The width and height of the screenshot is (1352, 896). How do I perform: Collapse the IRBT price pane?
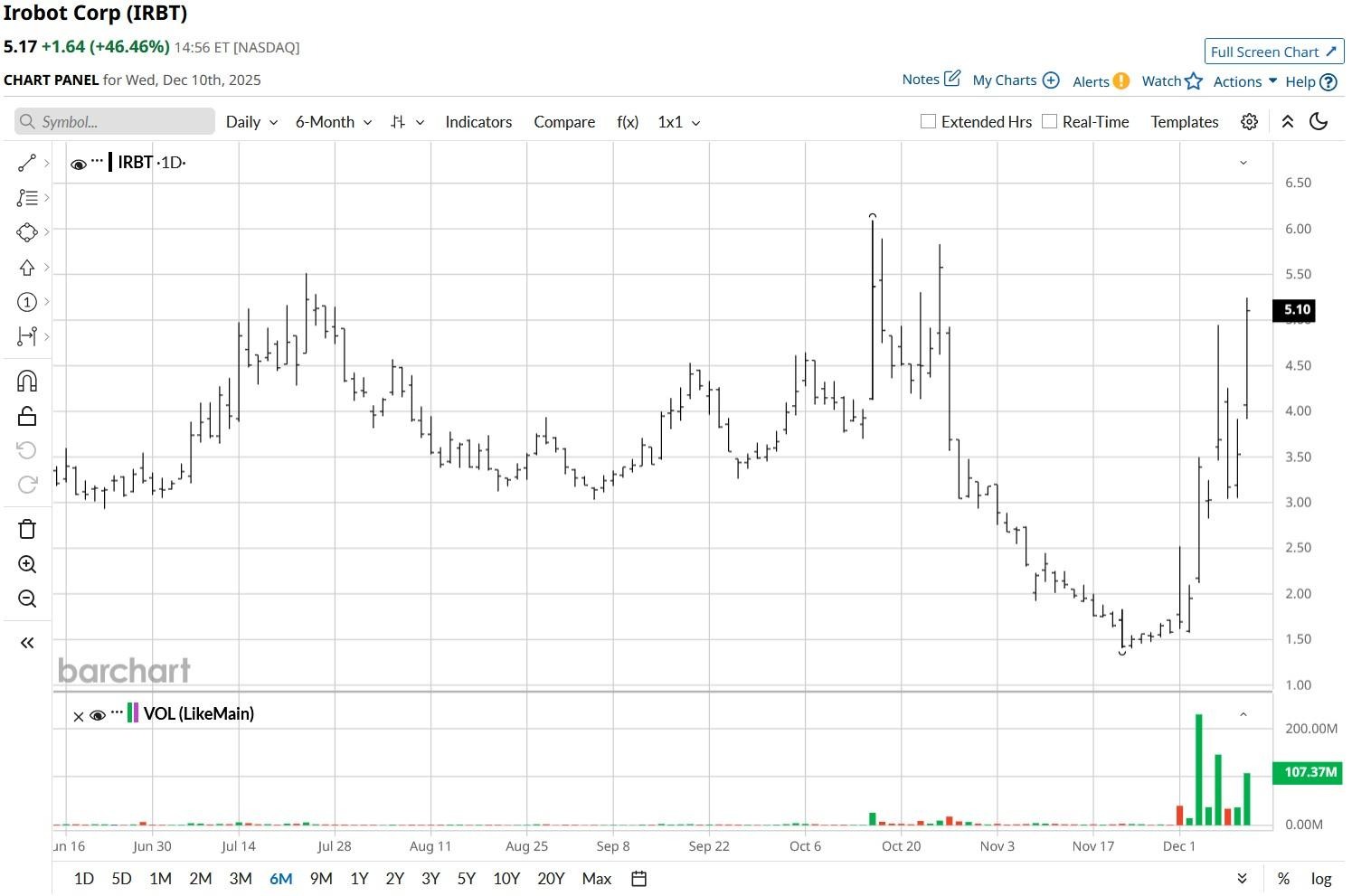pos(1243,163)
